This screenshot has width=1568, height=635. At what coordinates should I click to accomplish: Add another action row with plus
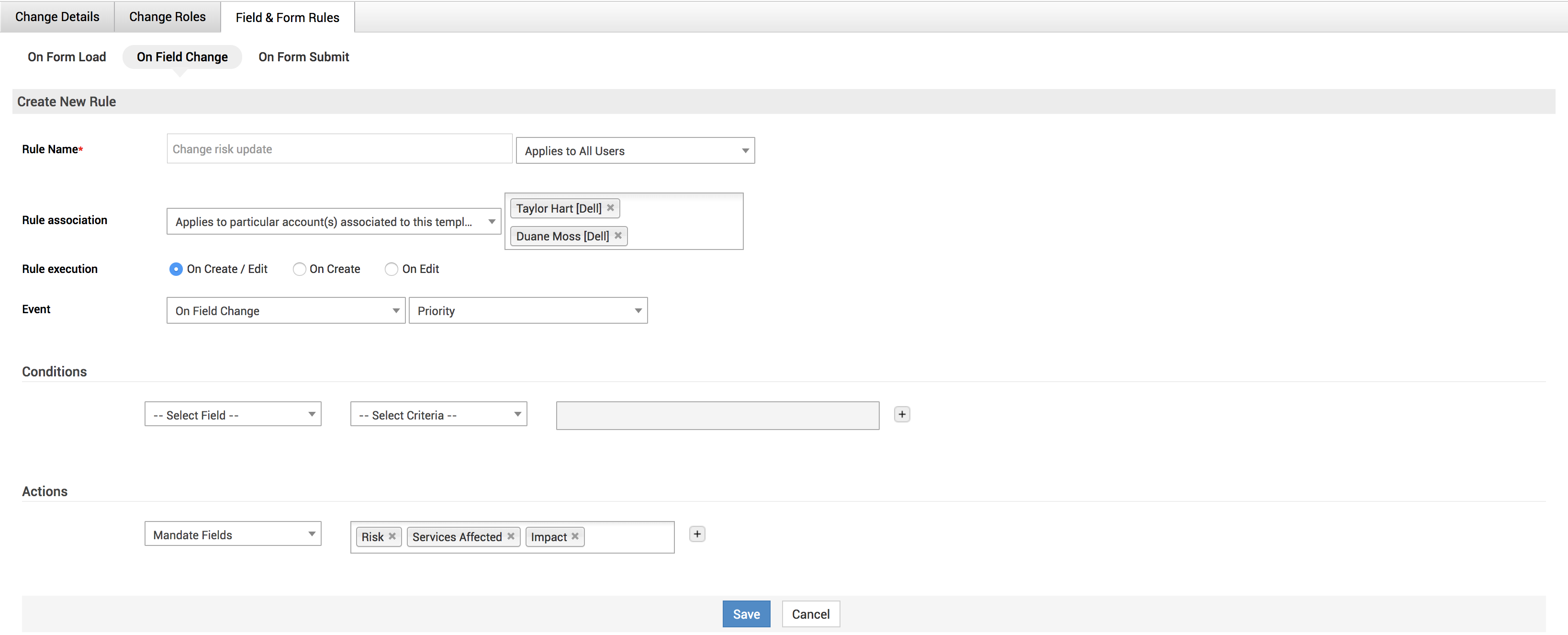pyautogui.click(x=697, y=534)
